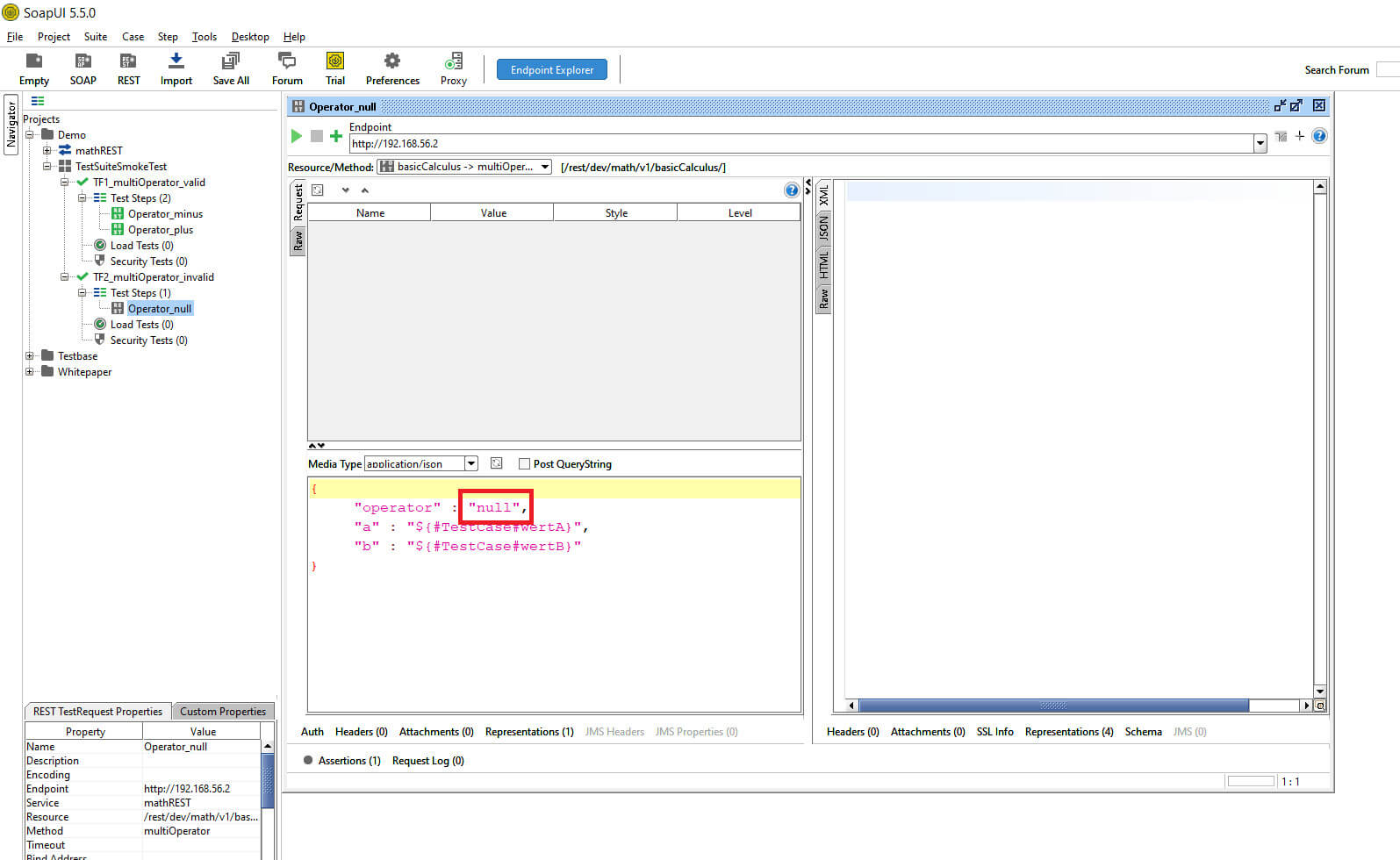
Task: Click help icon in request parameters panel
Action: (792, 190)
